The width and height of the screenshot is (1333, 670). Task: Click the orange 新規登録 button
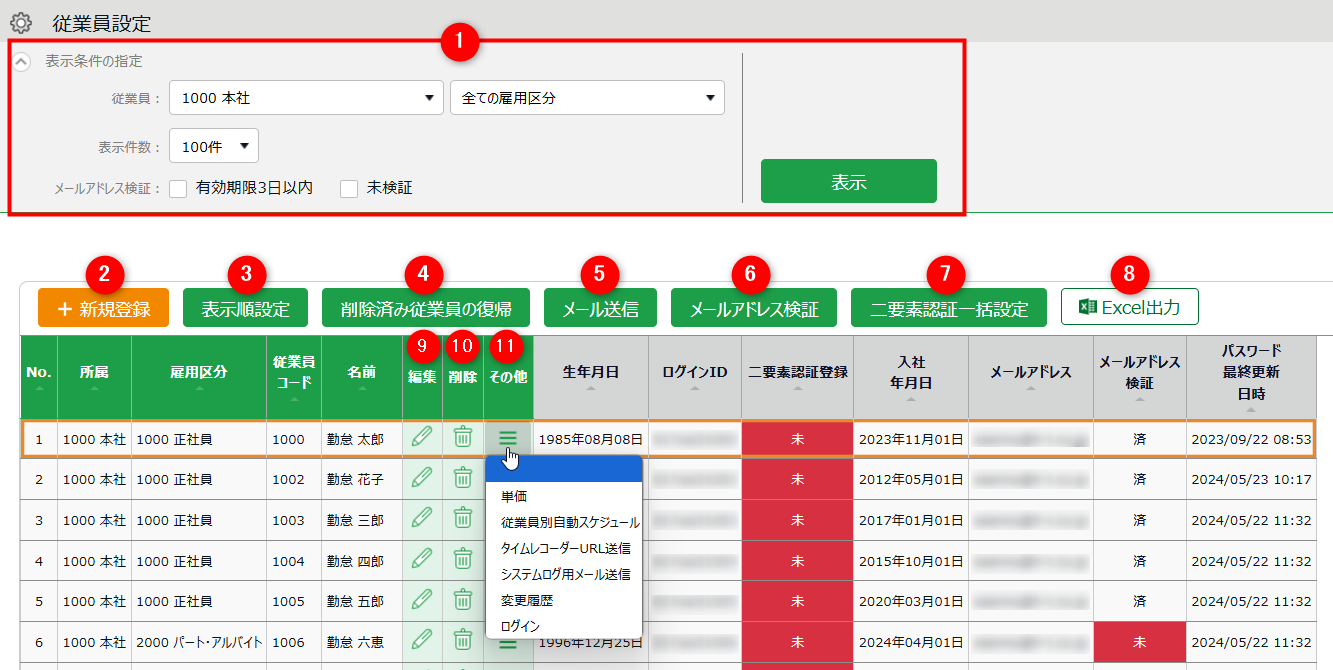[103, 309]
